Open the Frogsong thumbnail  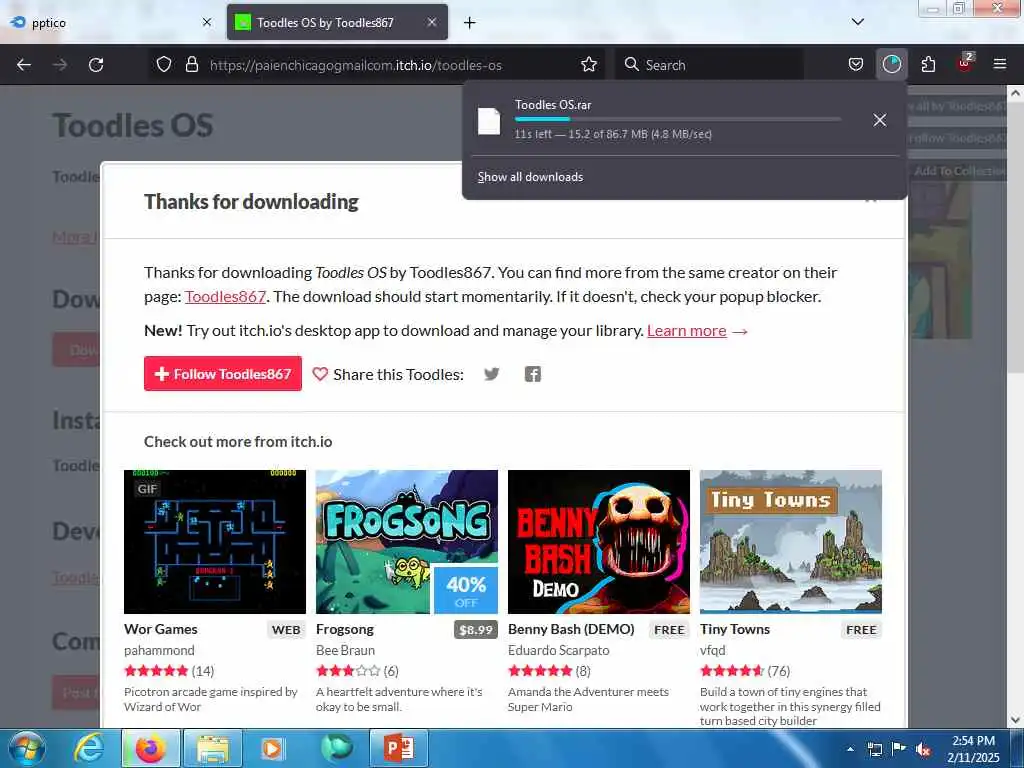(407, 541)
